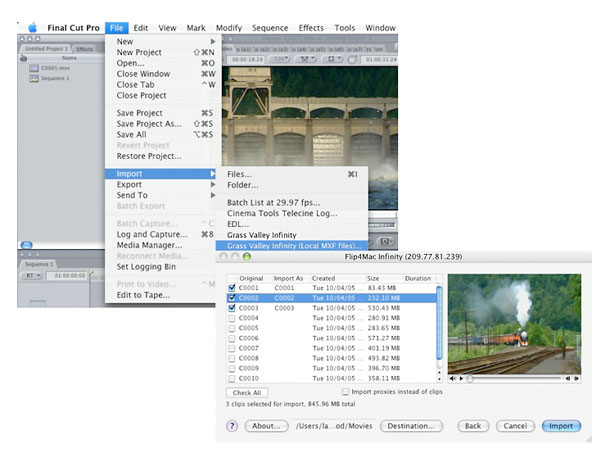Click the Destination... button
The height and width of the screenshot is (467, 610).
pyautogui.click(x=411, y=426)
